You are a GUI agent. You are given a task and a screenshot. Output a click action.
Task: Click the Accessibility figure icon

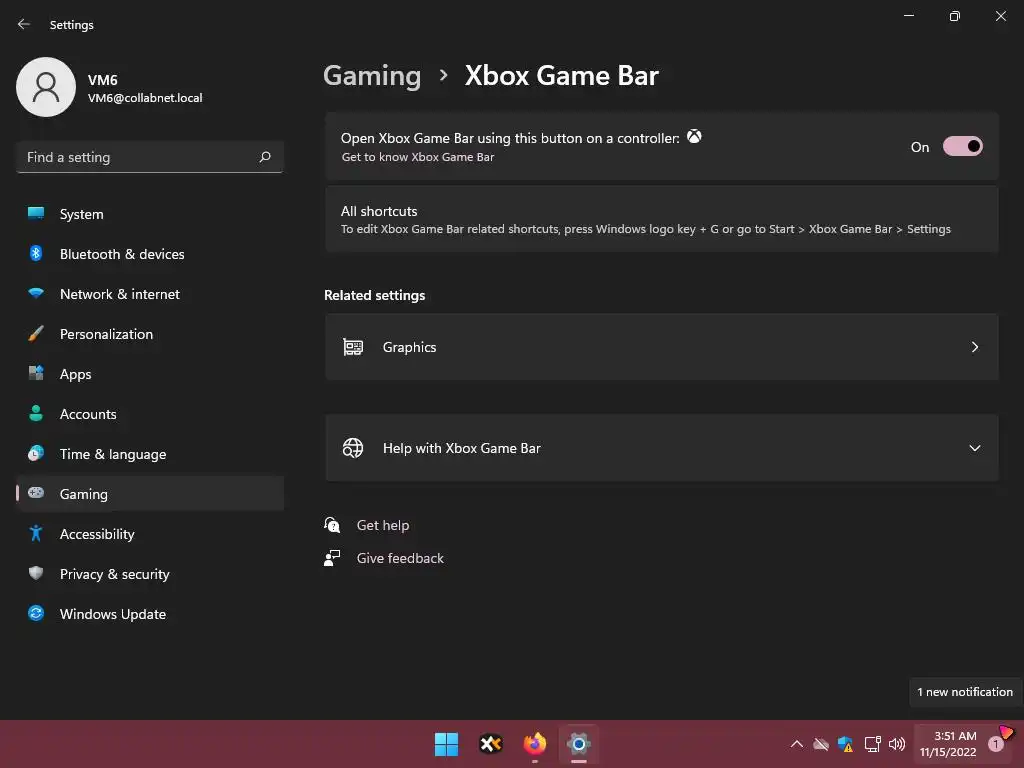(36, 534)
